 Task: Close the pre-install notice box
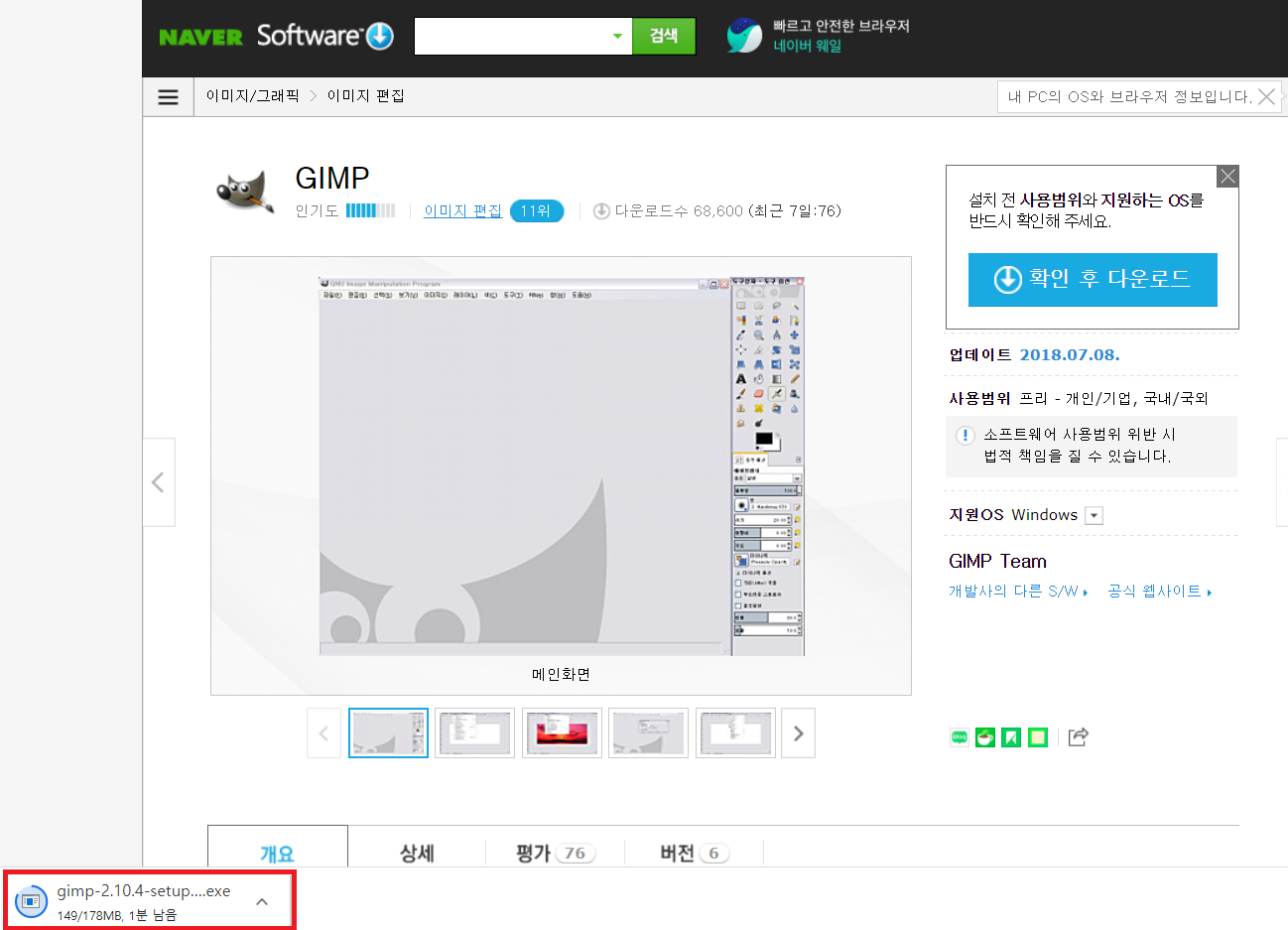pos(1228,176)
